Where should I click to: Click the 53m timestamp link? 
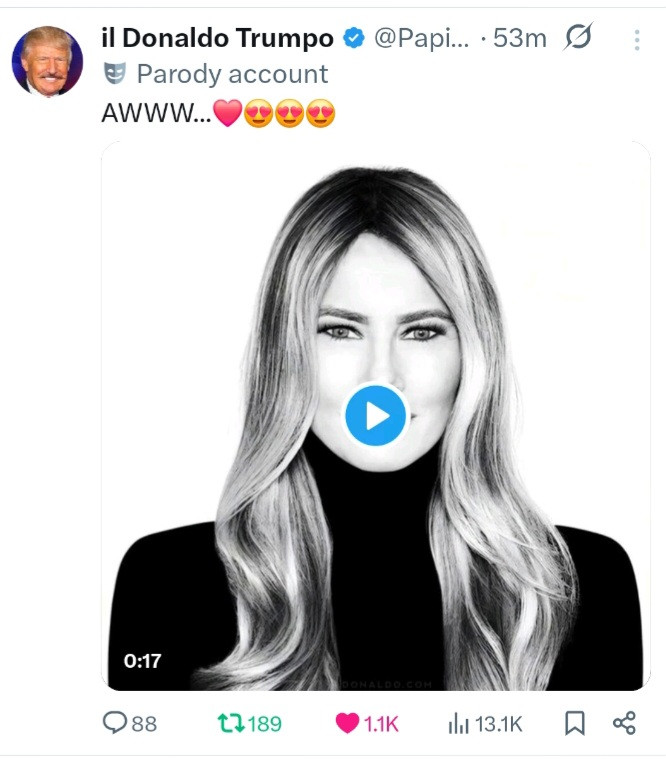tap(519, 39)
